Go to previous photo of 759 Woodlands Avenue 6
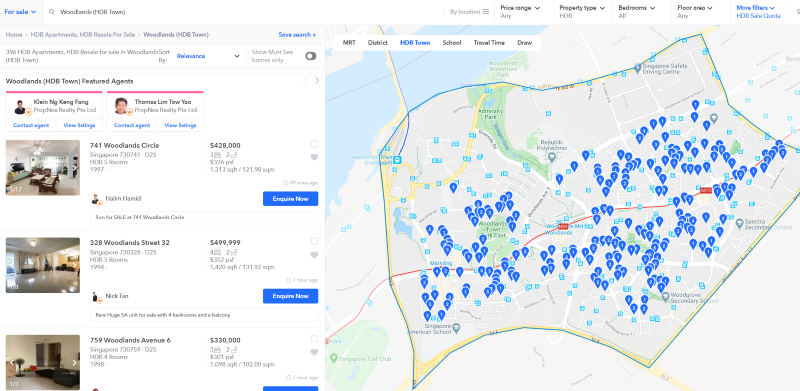 (x=12, y=362)
